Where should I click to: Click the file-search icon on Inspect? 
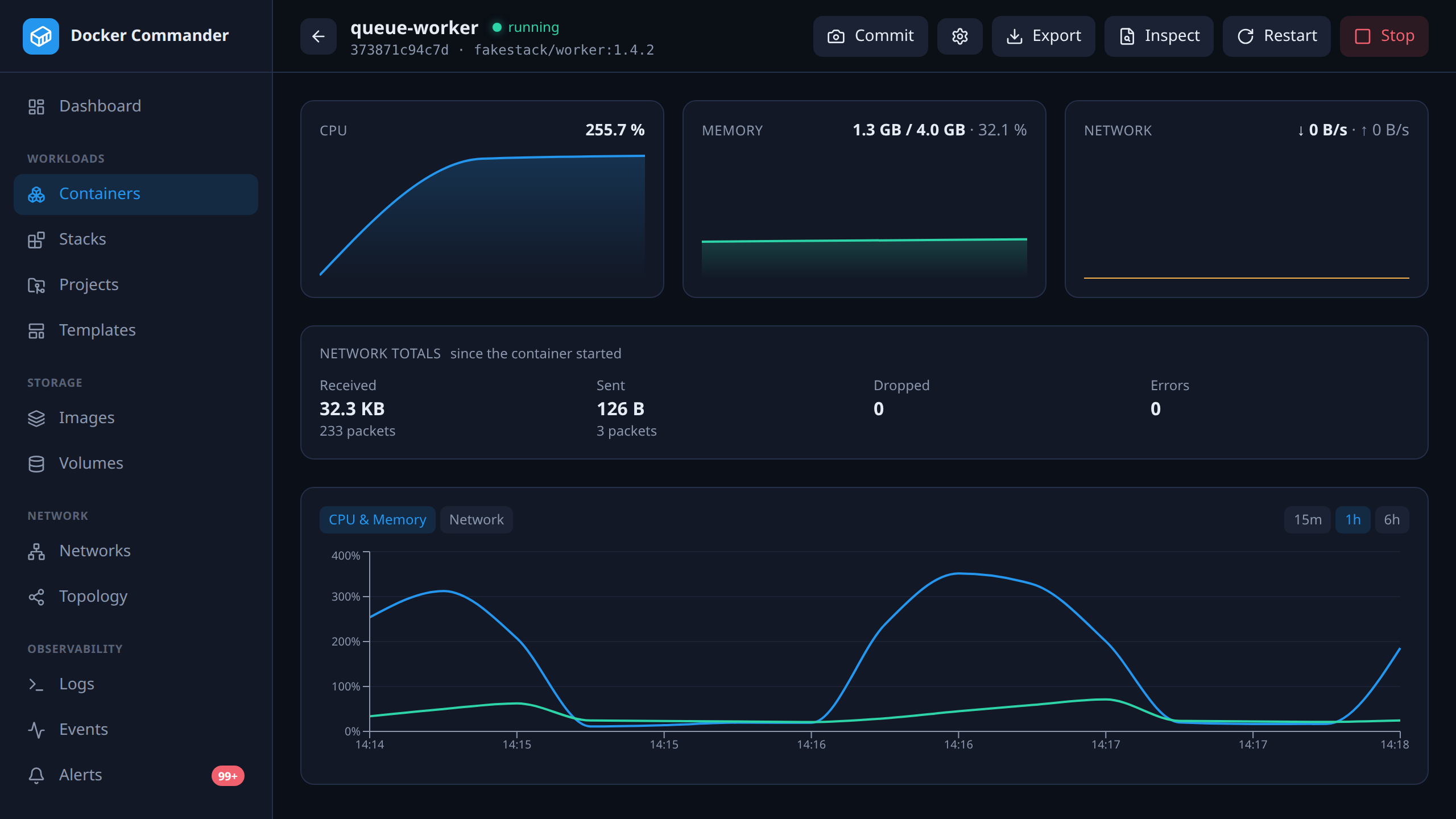(x=1127, y=36)
